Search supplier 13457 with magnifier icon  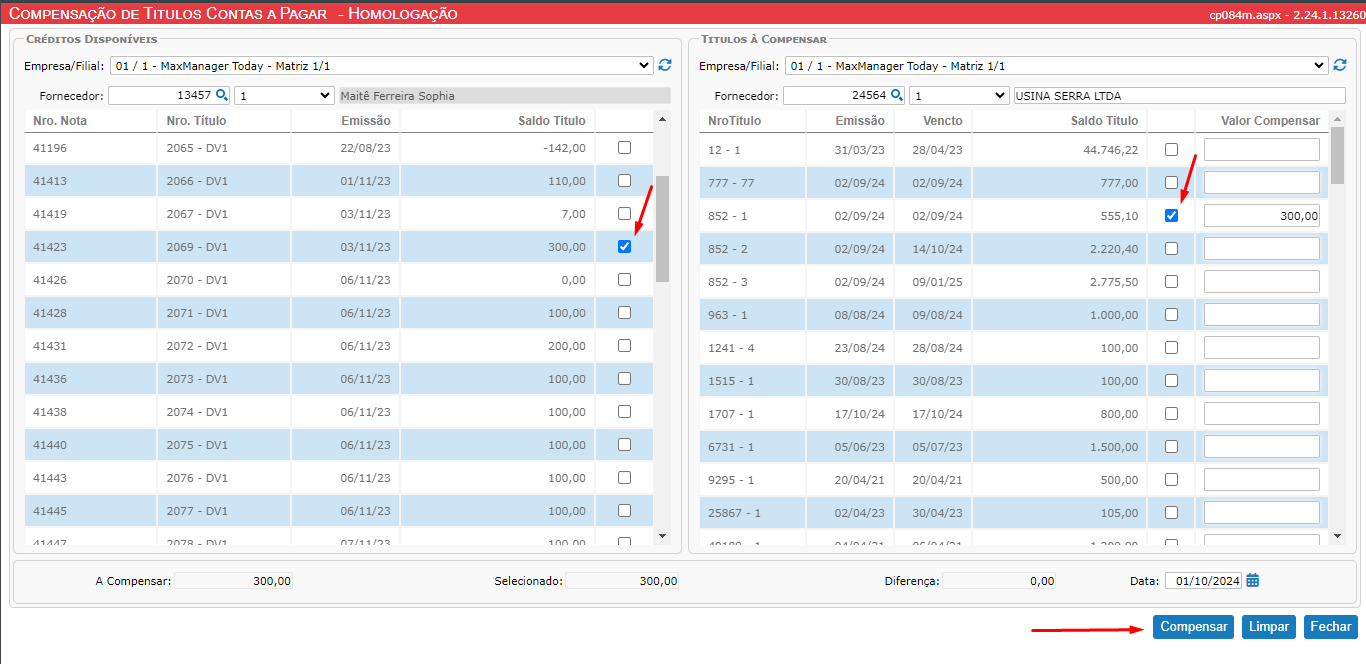click(221, 95)
